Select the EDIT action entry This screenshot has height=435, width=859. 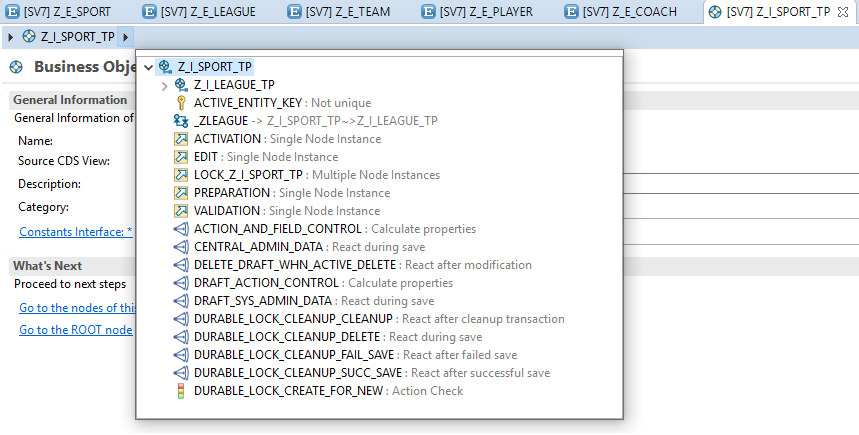pos(266,157)
